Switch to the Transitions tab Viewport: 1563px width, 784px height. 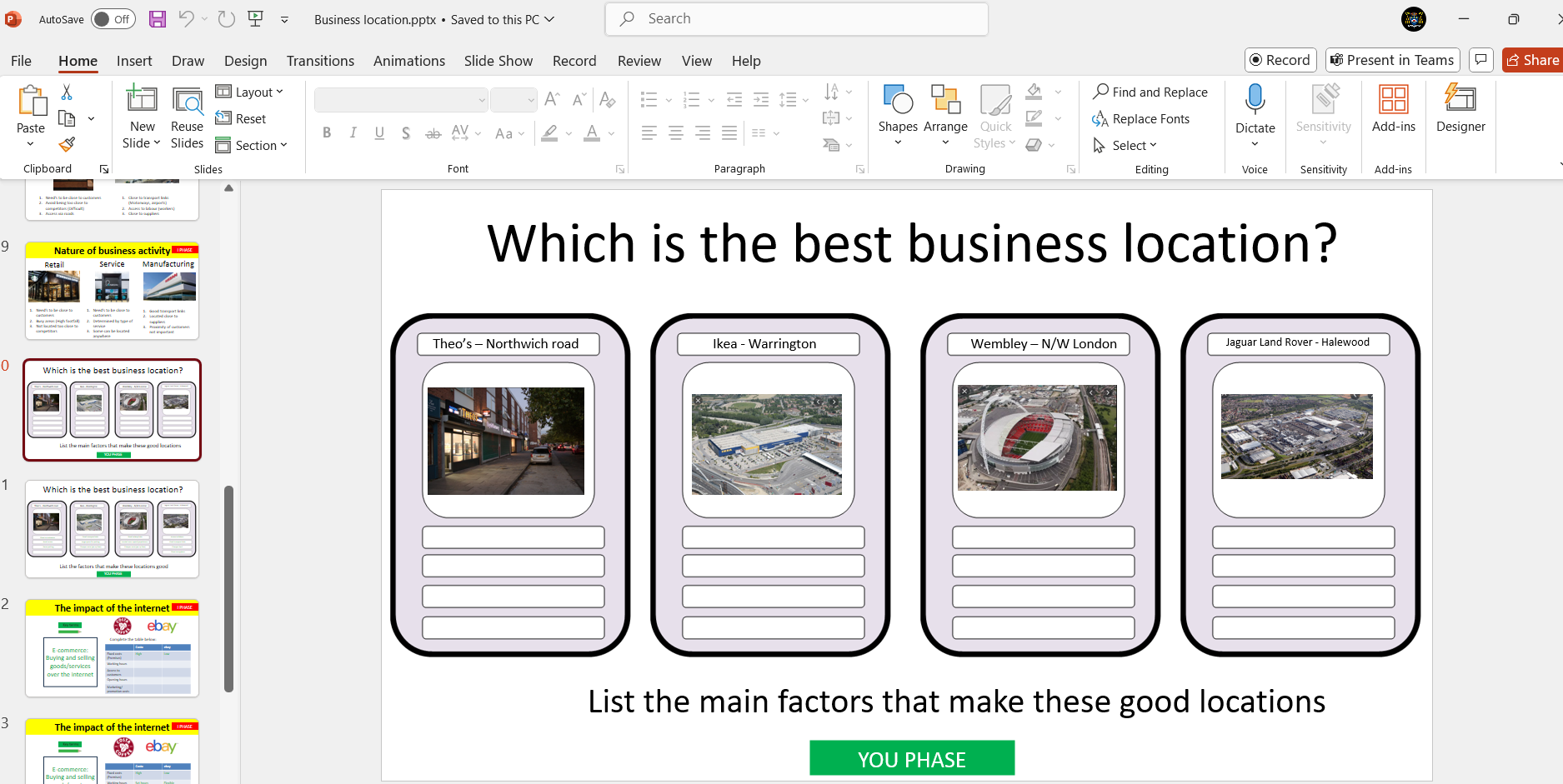[x=320, y=61]
